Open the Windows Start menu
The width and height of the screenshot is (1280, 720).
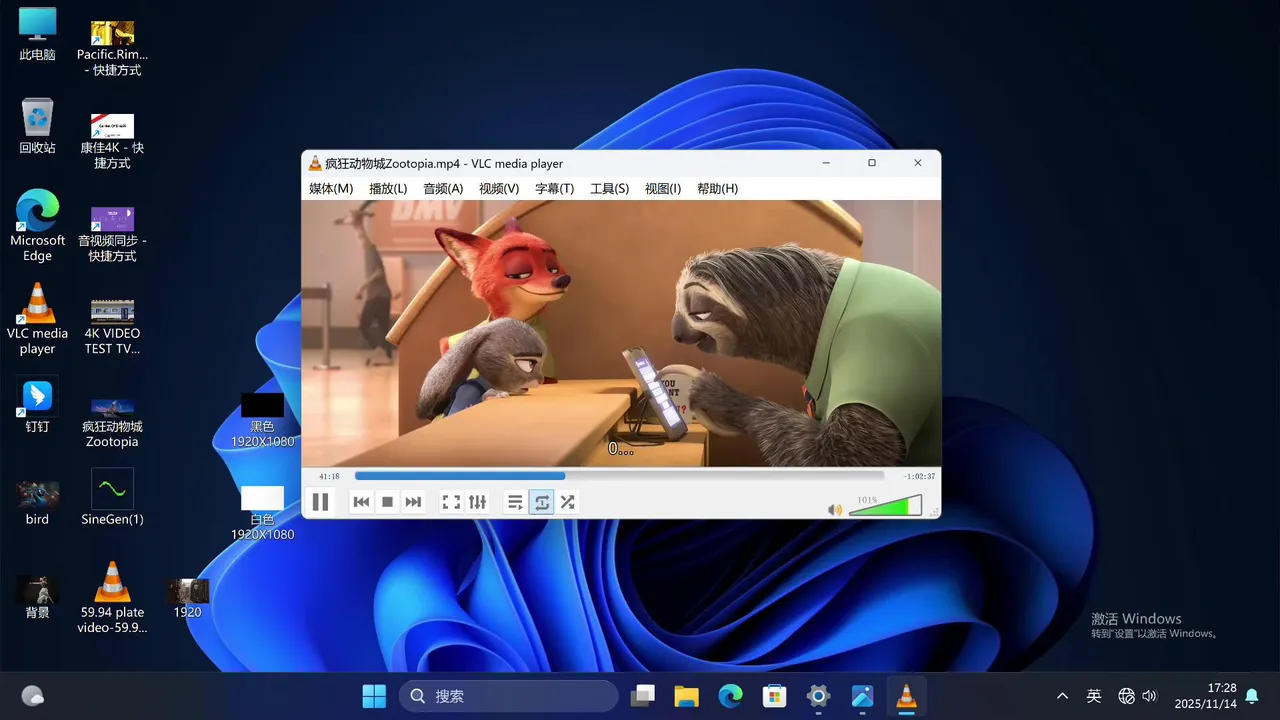point(374,696)
